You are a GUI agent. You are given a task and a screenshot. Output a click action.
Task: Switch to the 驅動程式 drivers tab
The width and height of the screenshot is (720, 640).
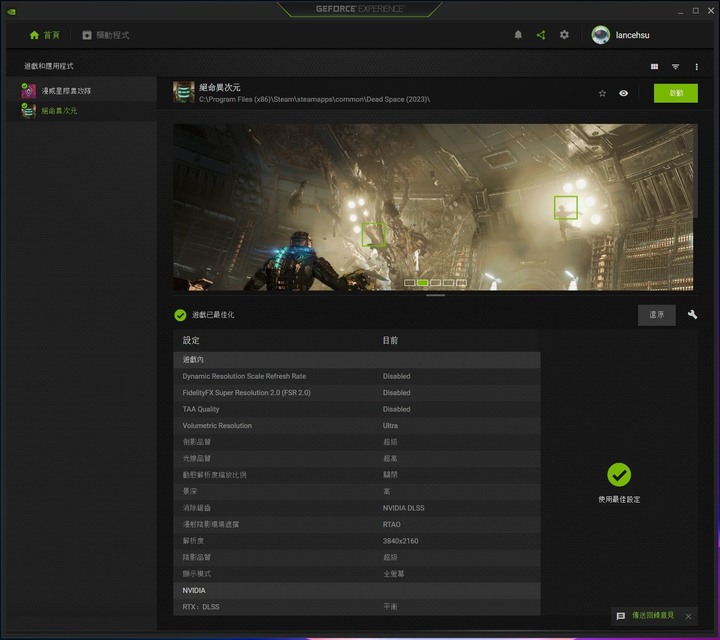[106, 35]
